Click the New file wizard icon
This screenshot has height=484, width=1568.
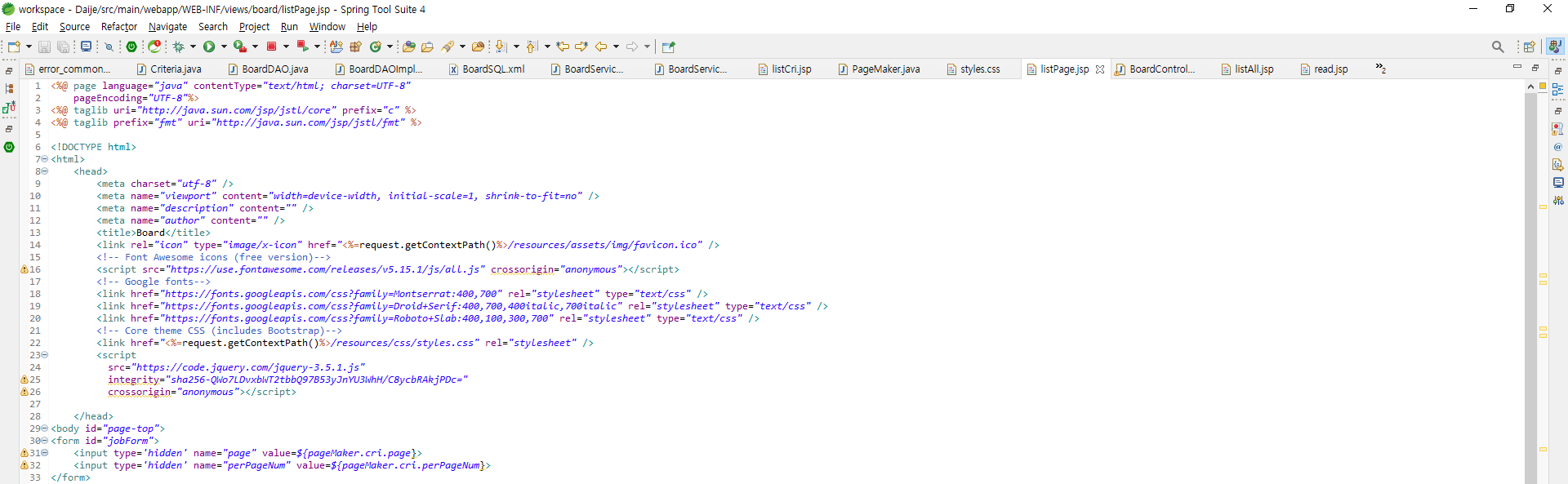click(14, 47)
